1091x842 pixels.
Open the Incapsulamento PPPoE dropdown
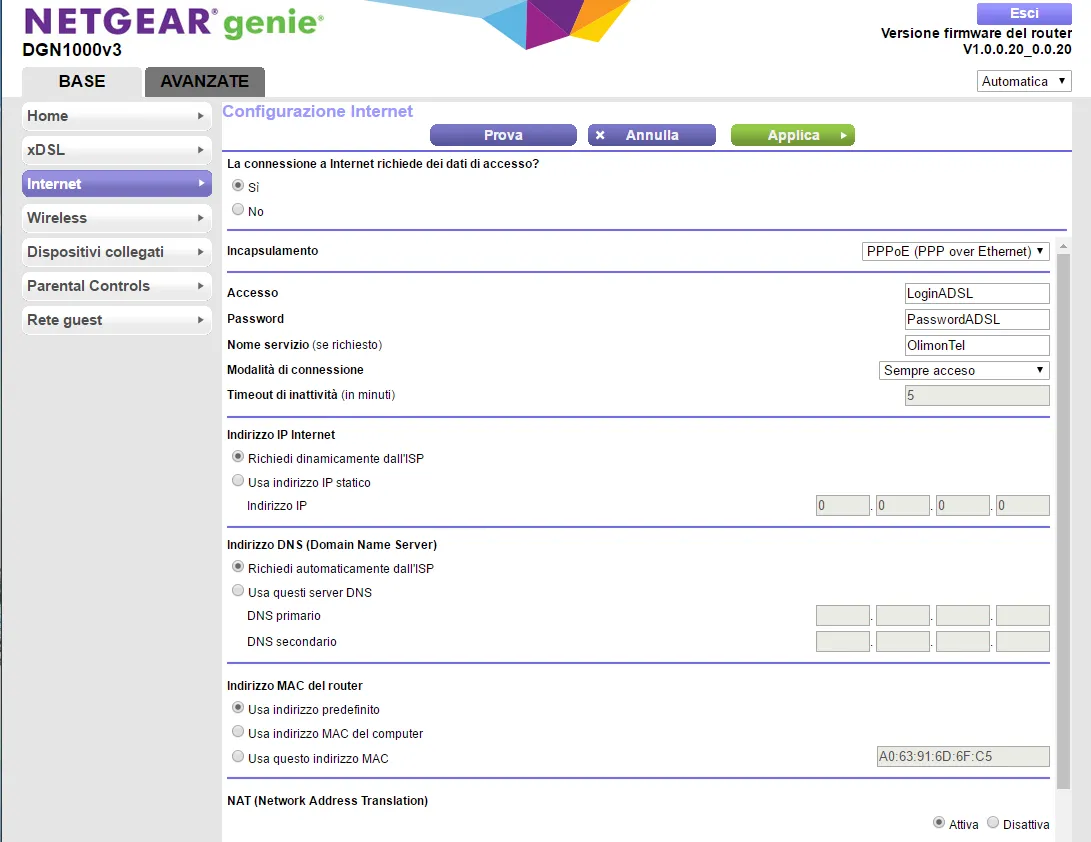click(954, 251)
